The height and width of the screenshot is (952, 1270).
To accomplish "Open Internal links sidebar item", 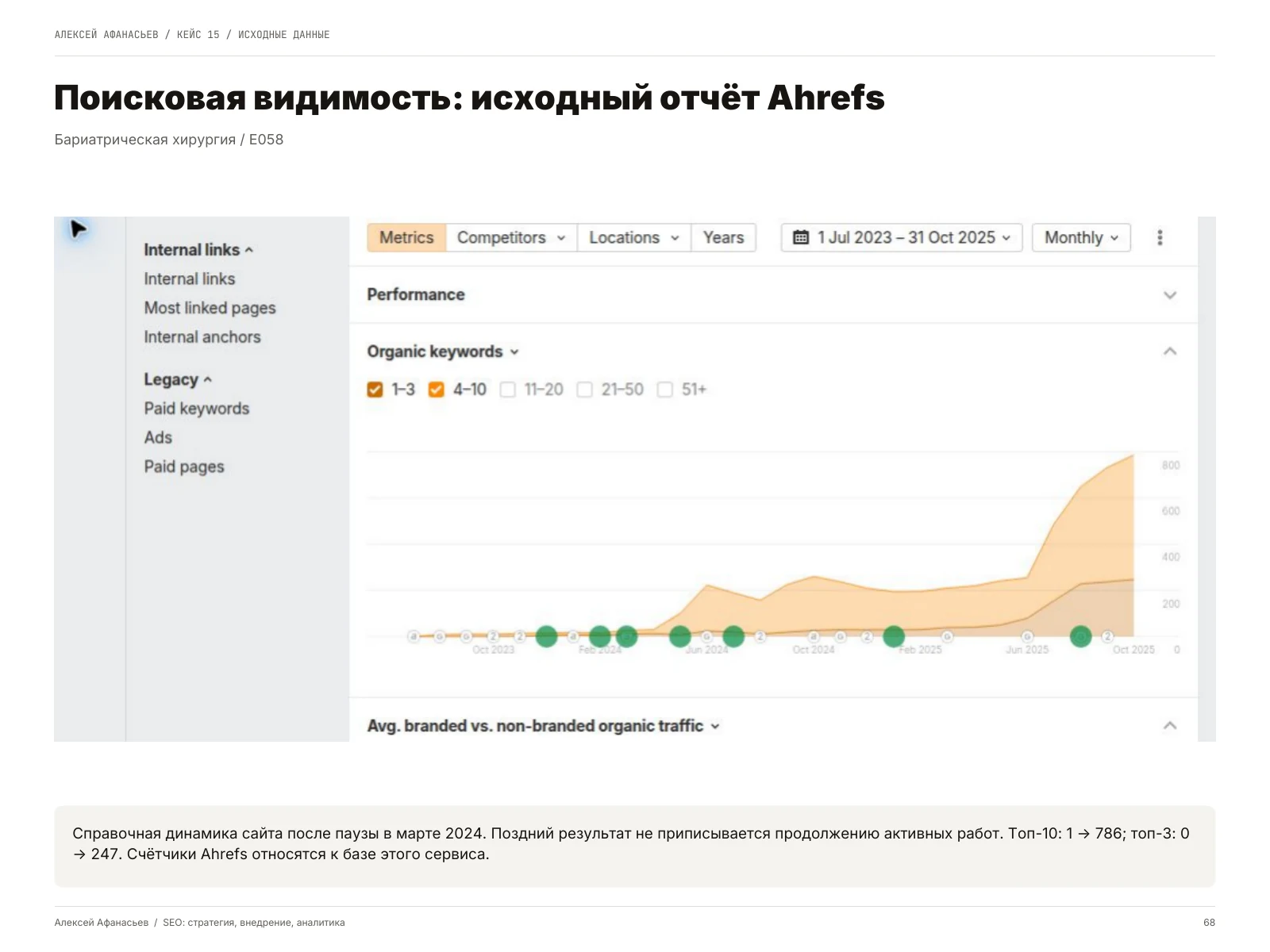I will point(190,279).
